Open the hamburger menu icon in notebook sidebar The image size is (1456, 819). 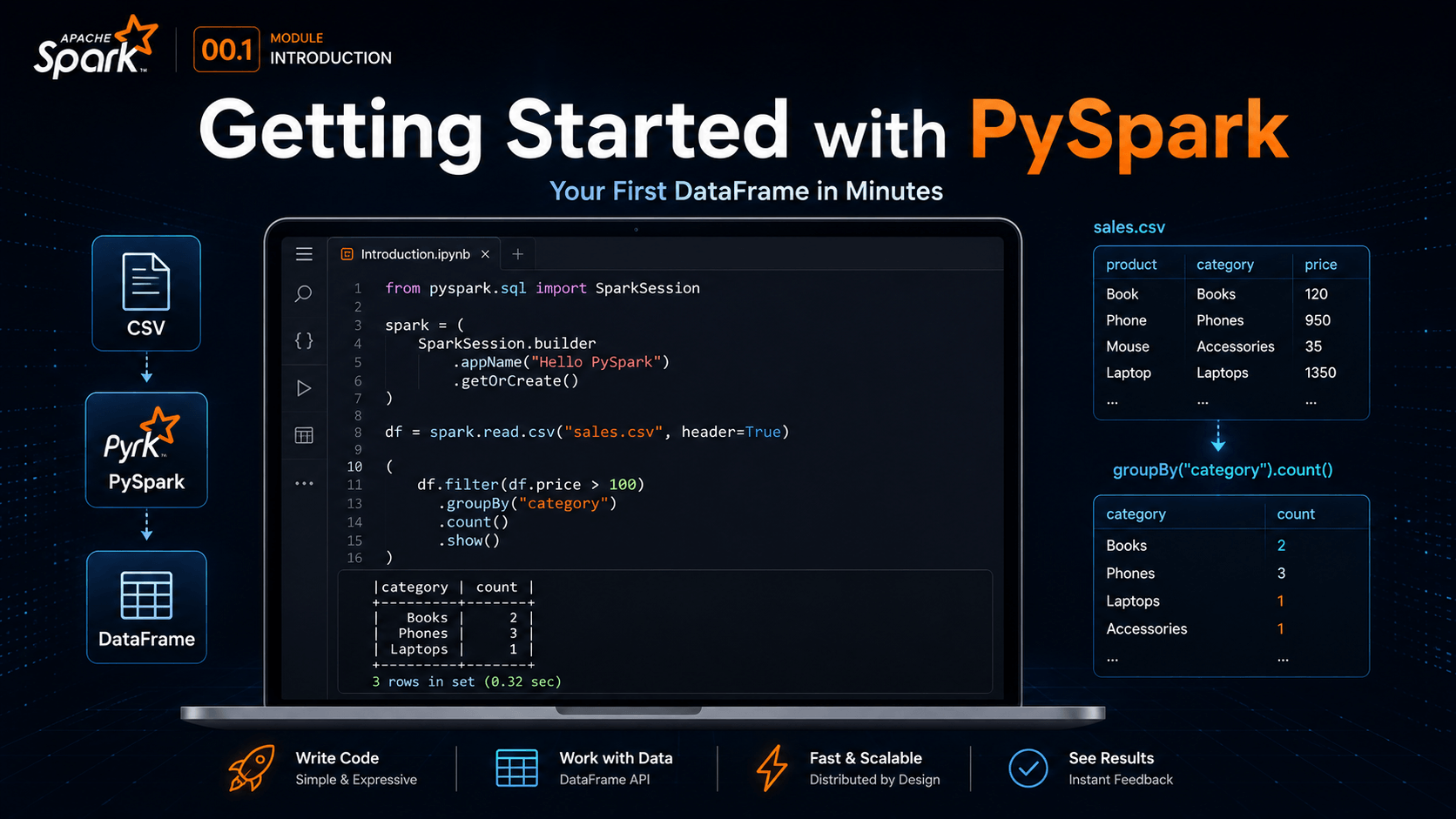[x=304, y=254]
